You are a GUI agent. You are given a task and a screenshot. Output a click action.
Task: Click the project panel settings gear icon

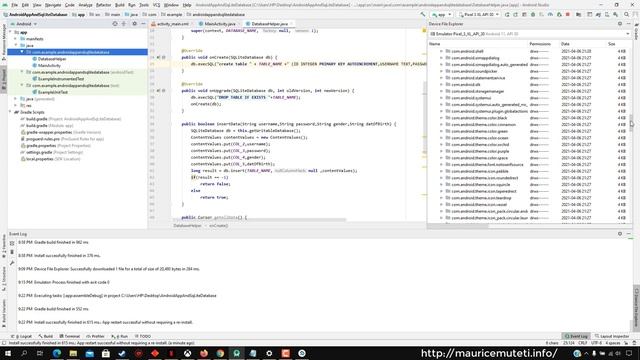point(134,24)
